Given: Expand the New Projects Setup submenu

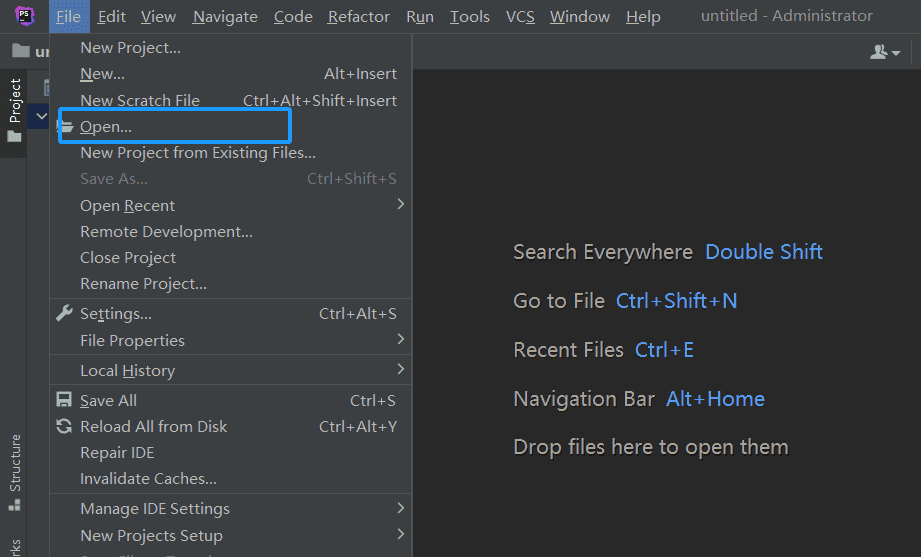Looking at the screenshot, I should click(x=400, y=535).
